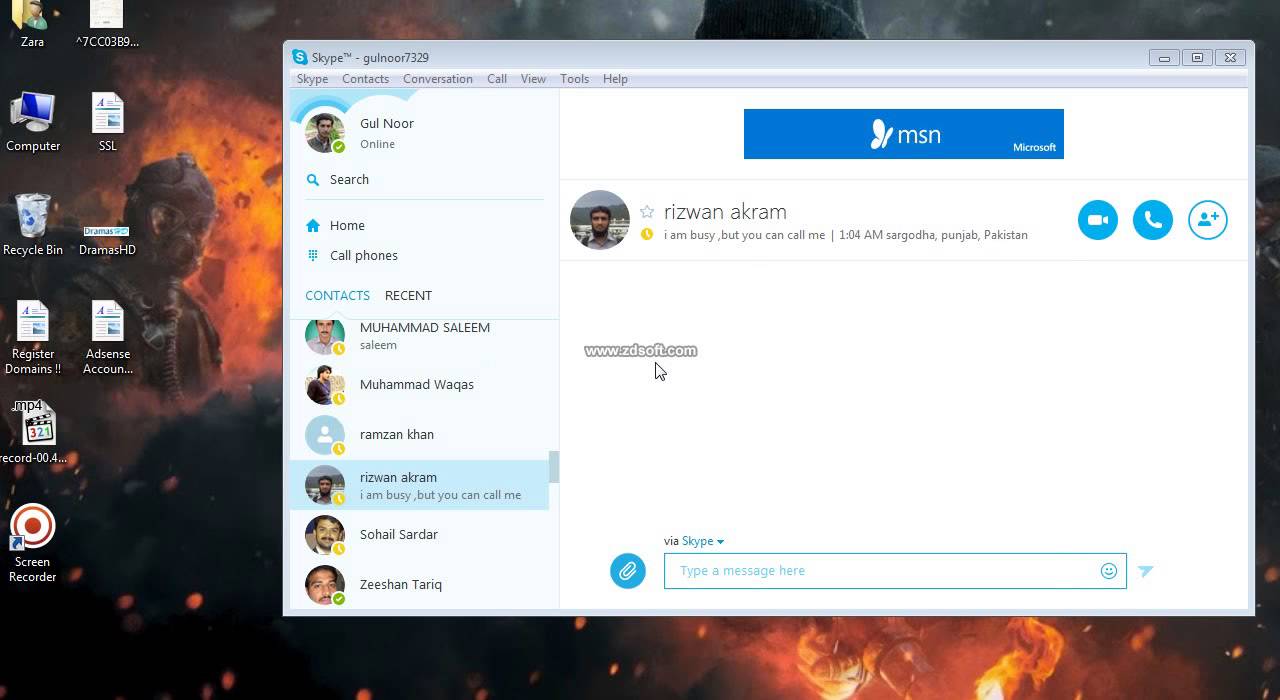Screen dimensions: 1280x700
Task: Click Online status under Gul Noor
Action: pyautogui.click(x=377, y=144)
